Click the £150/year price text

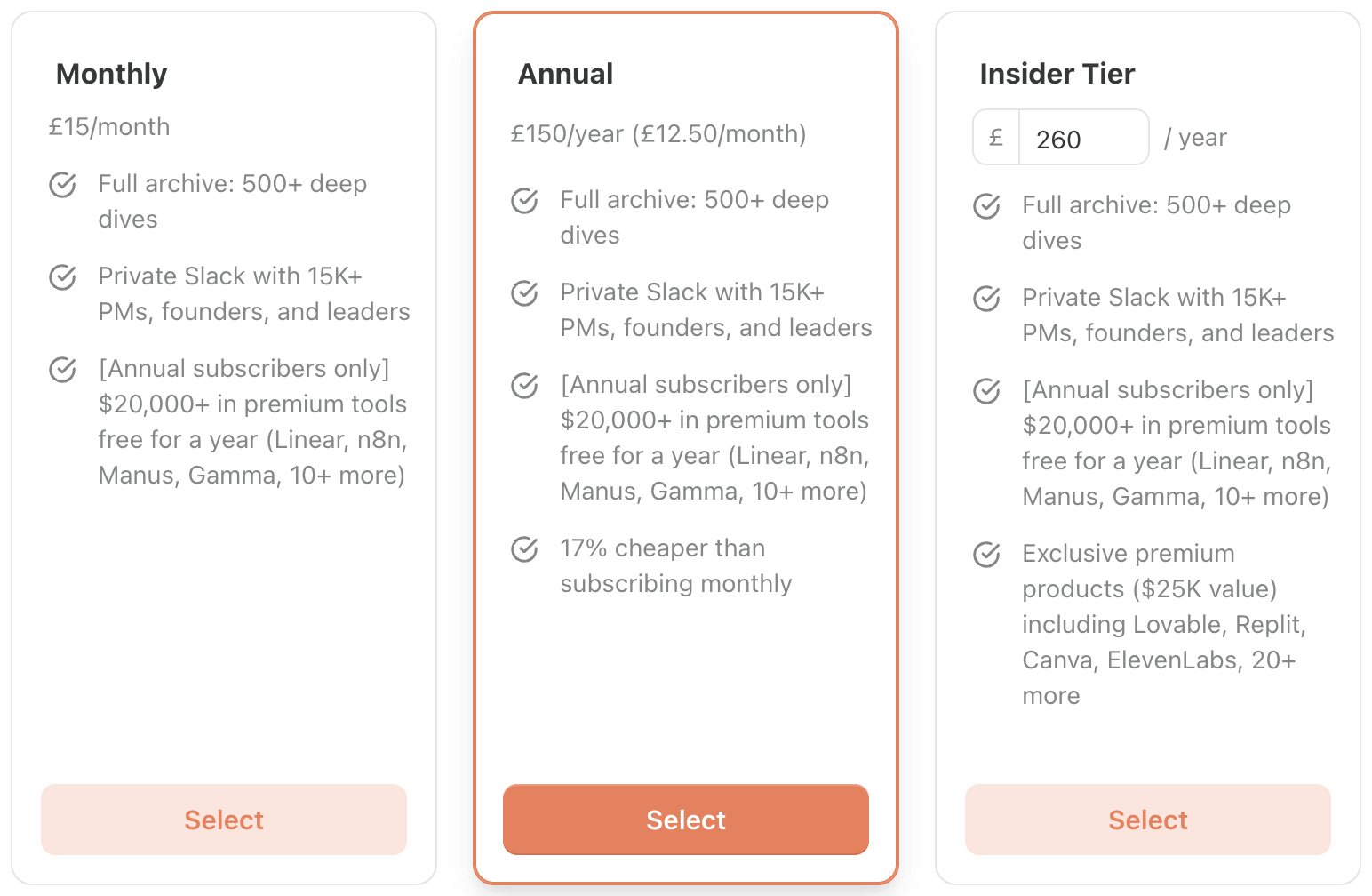[x=658, y=133]
